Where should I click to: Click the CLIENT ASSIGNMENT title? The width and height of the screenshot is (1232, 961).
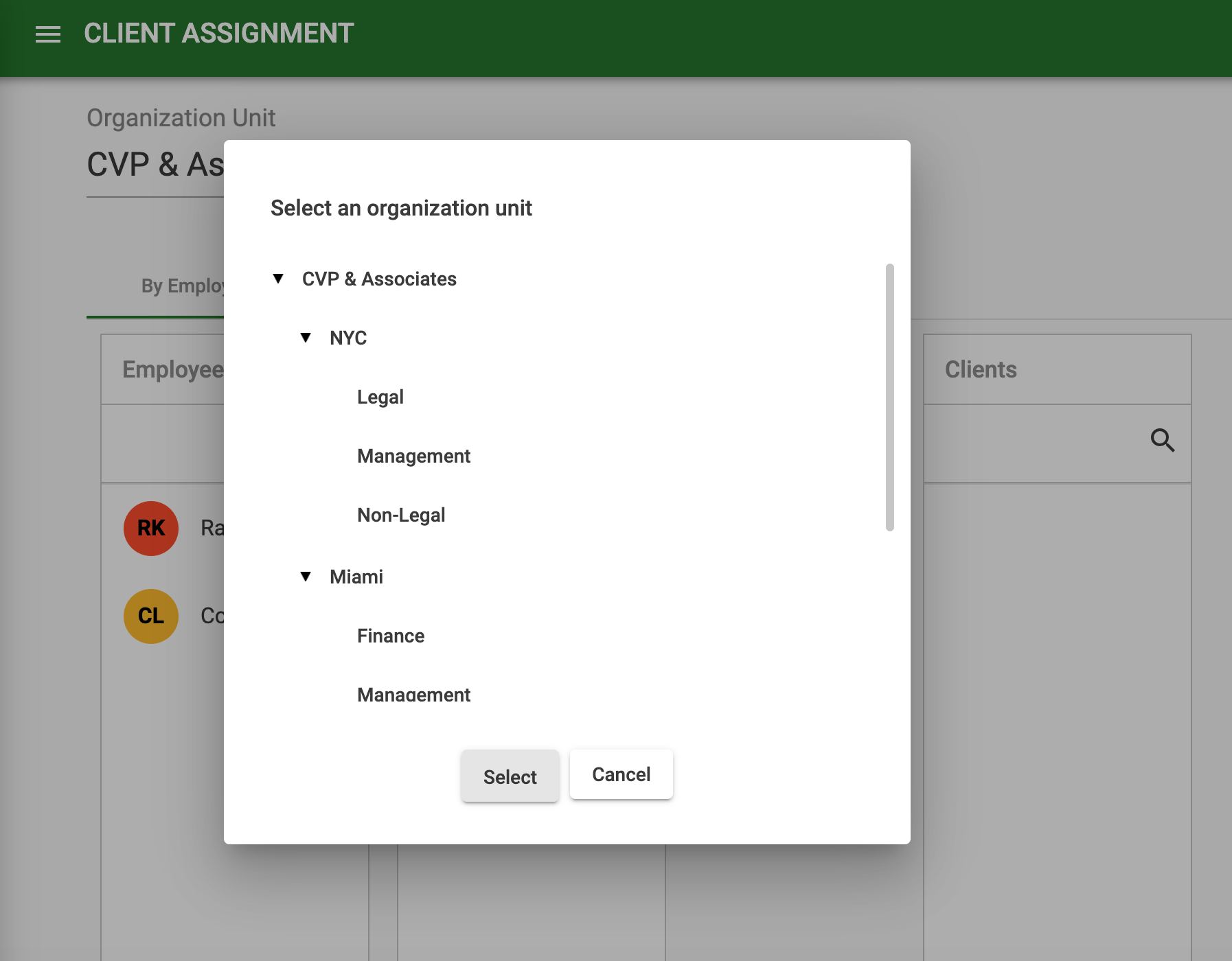click(x=219, y=34)
